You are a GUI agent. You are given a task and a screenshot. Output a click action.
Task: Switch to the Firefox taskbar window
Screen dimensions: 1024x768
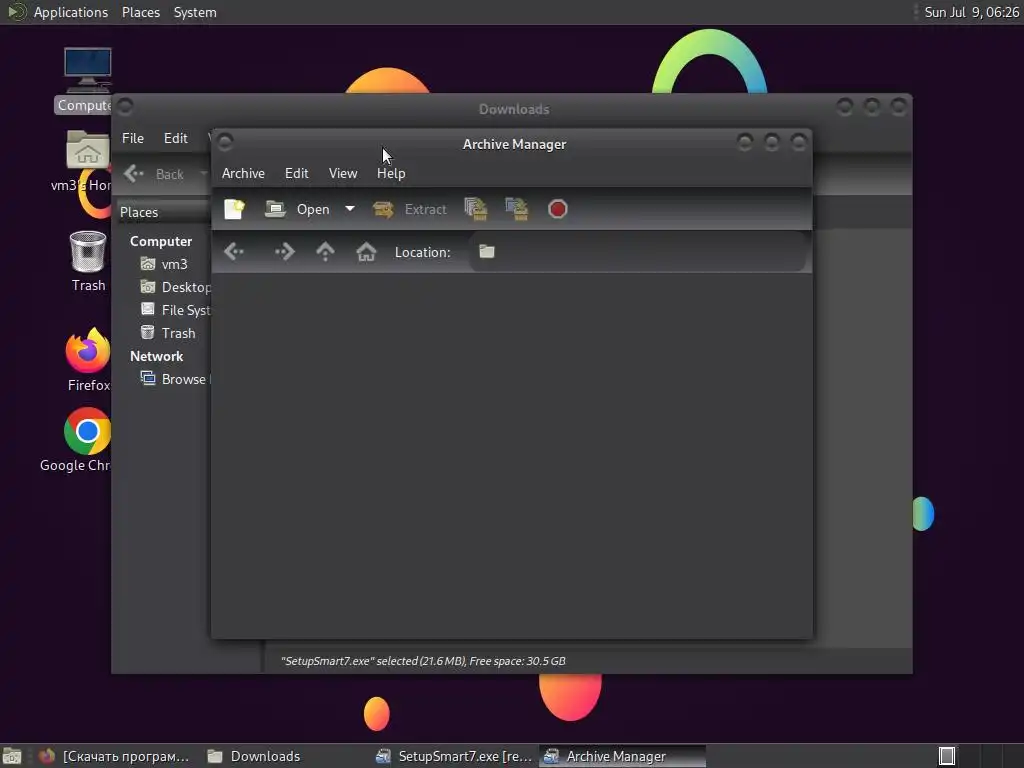click(x=116, y=756)
